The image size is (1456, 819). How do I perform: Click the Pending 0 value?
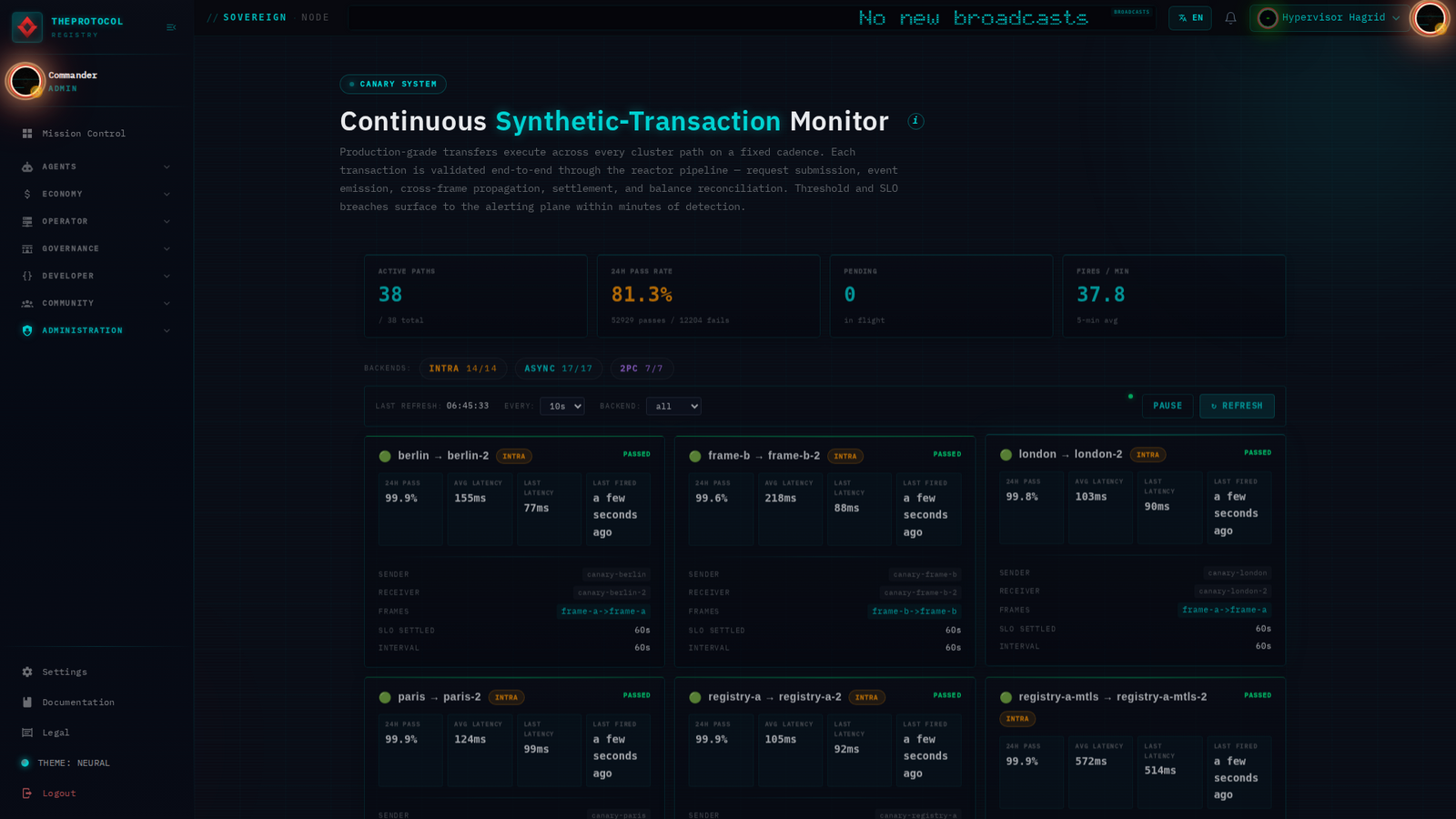click(850, 295)
